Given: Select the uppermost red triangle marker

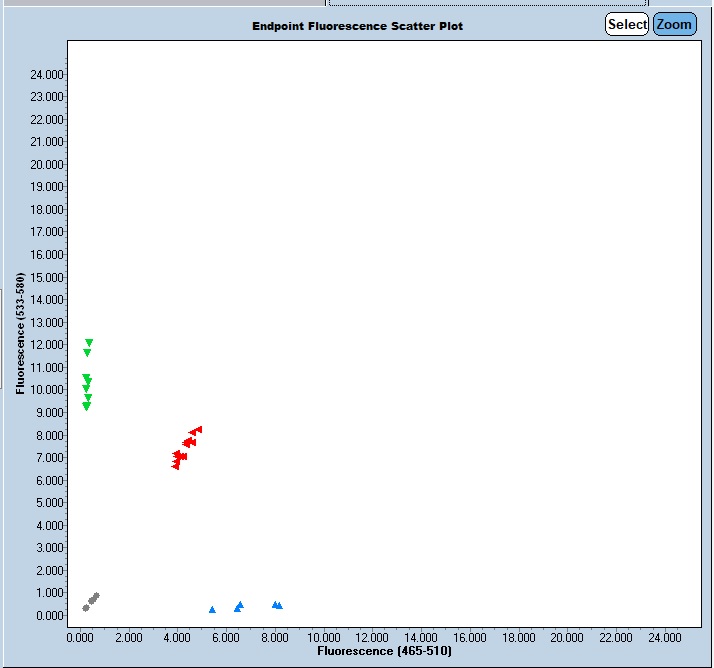Looking at the screenshot, I should [x=198, y=429].
